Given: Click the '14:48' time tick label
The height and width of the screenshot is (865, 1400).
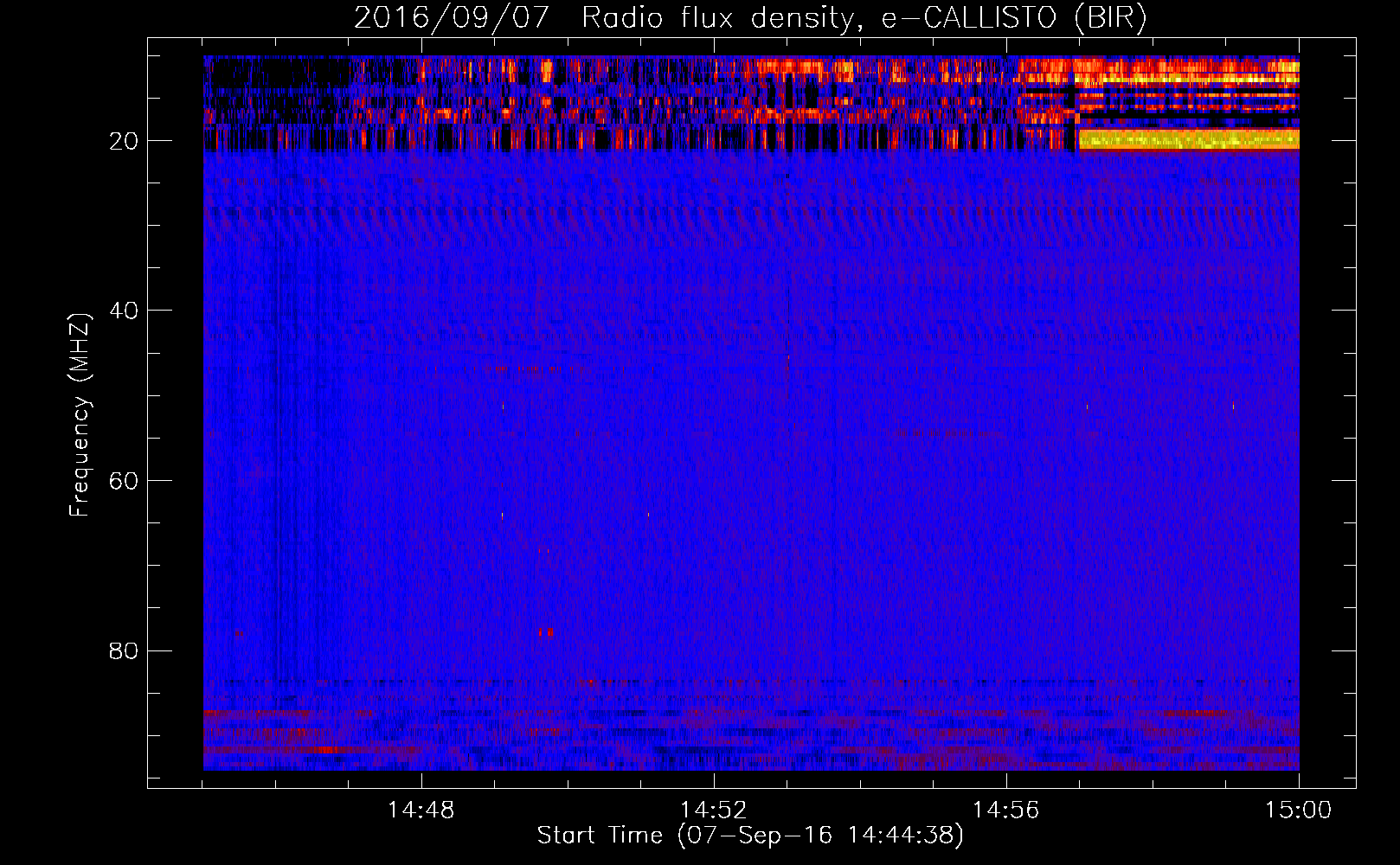Looking at the screenshot, I should coord(421,811).
